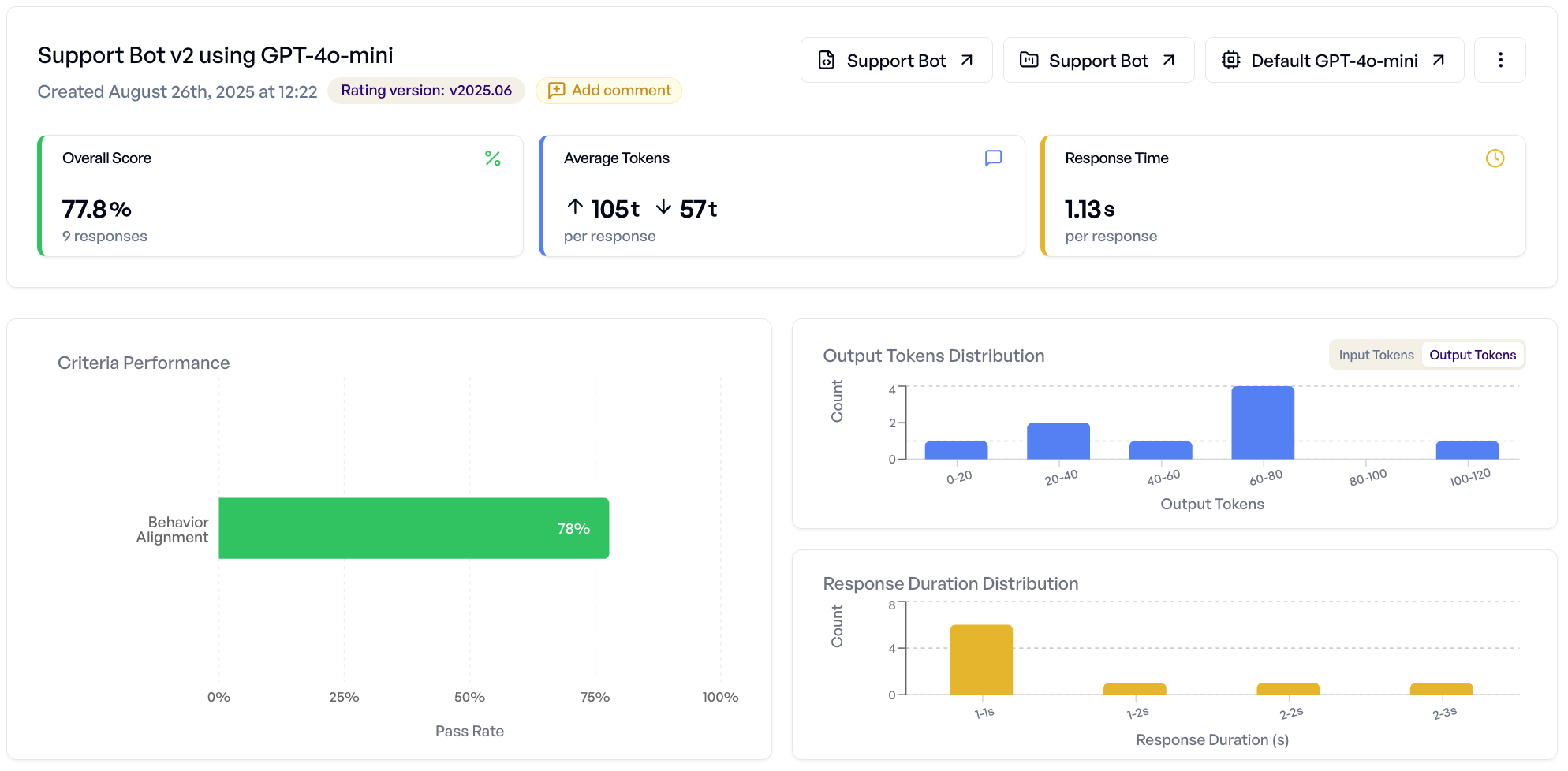Click the green Behavior Alignment 78% bar
This screenshot has width=1568, height=771.
click(413, 528)
